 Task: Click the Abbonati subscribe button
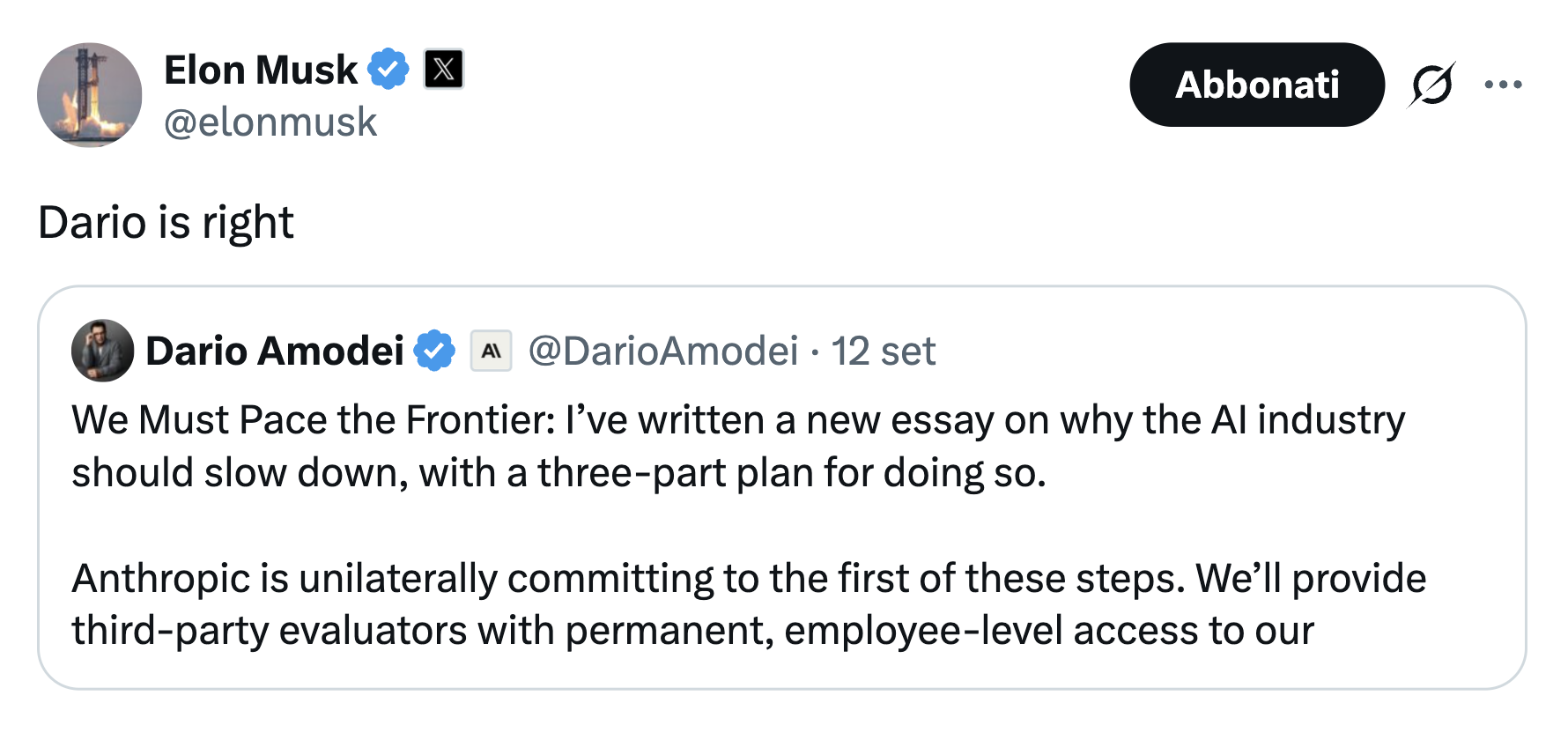pyautogui.click(x=1257, y=85)
